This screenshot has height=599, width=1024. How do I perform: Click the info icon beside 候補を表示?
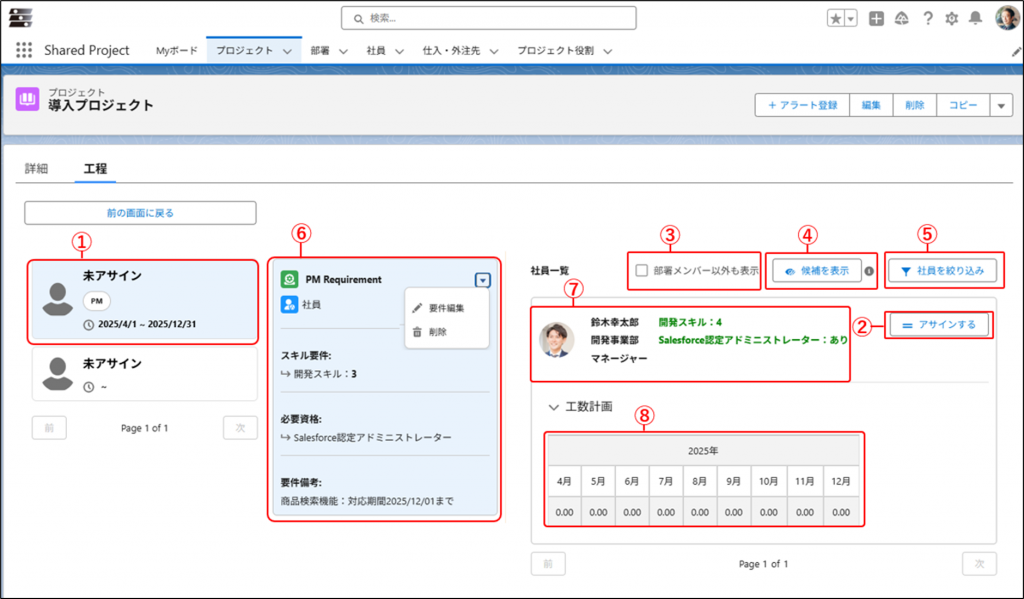[869, 271]
